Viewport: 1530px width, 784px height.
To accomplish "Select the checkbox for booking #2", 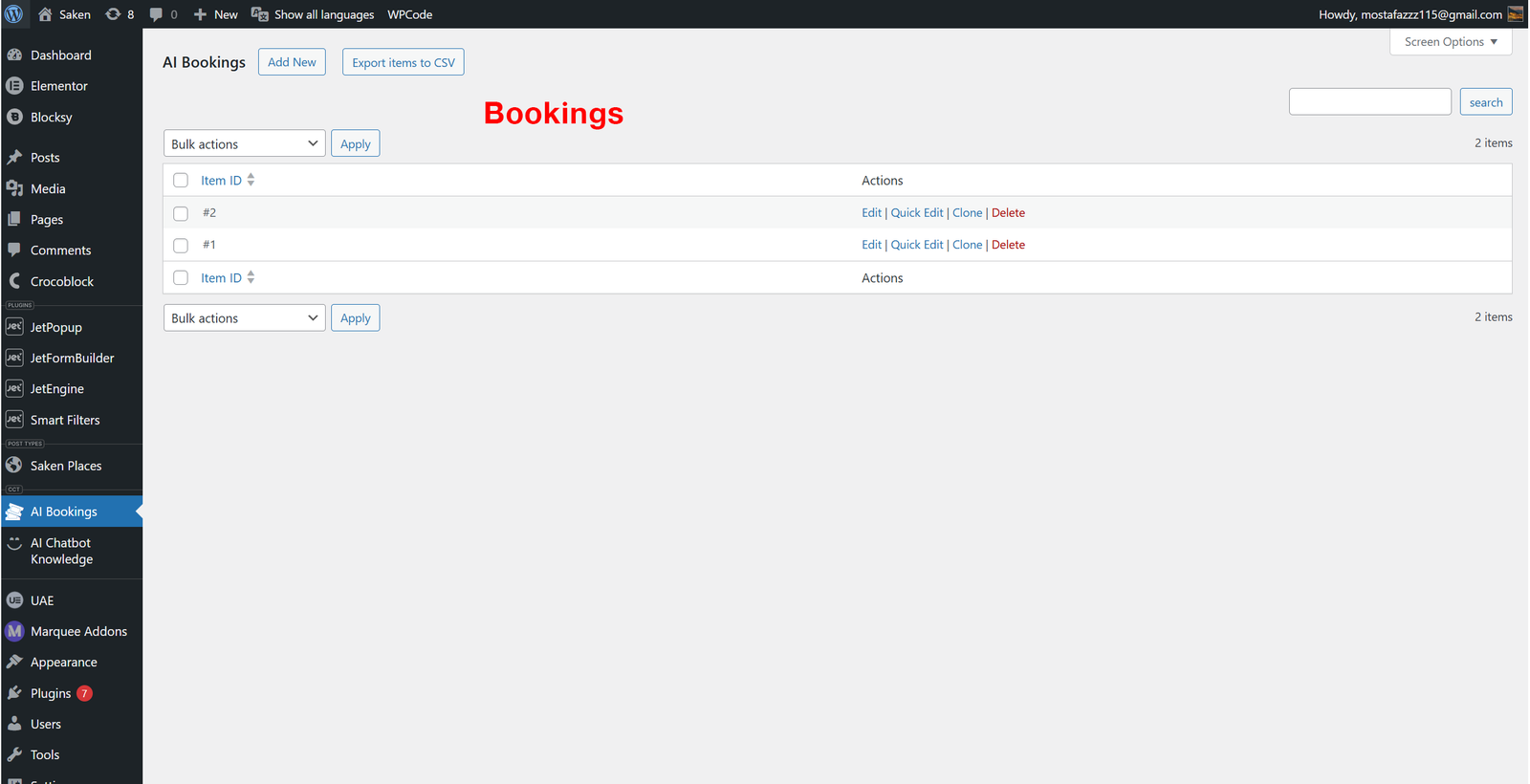I will pos(181,213).
